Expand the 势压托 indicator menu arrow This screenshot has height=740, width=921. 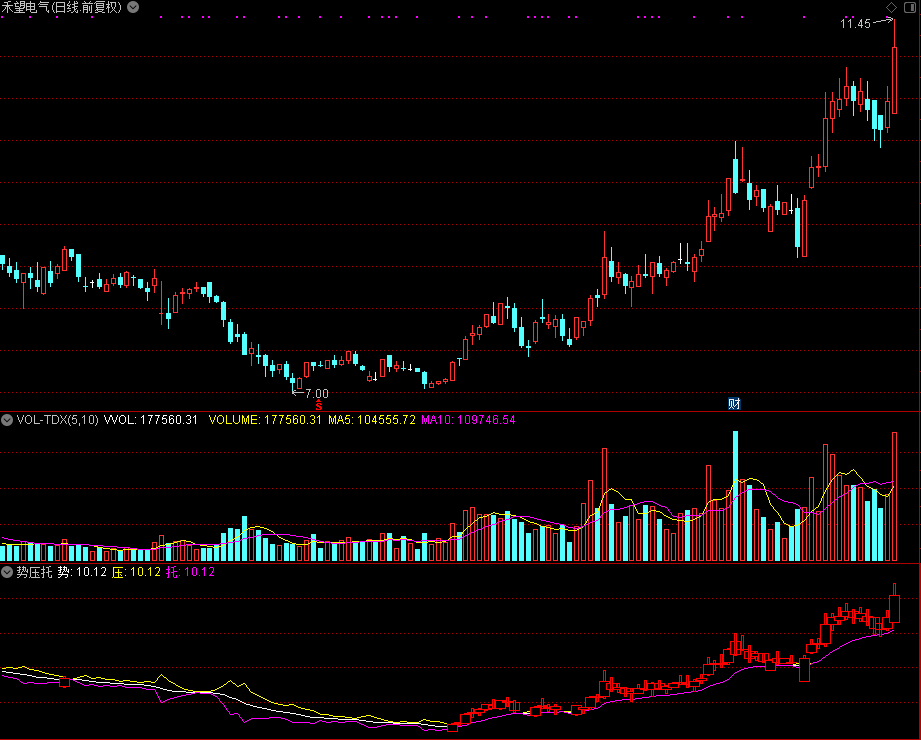tap(6, 572)
